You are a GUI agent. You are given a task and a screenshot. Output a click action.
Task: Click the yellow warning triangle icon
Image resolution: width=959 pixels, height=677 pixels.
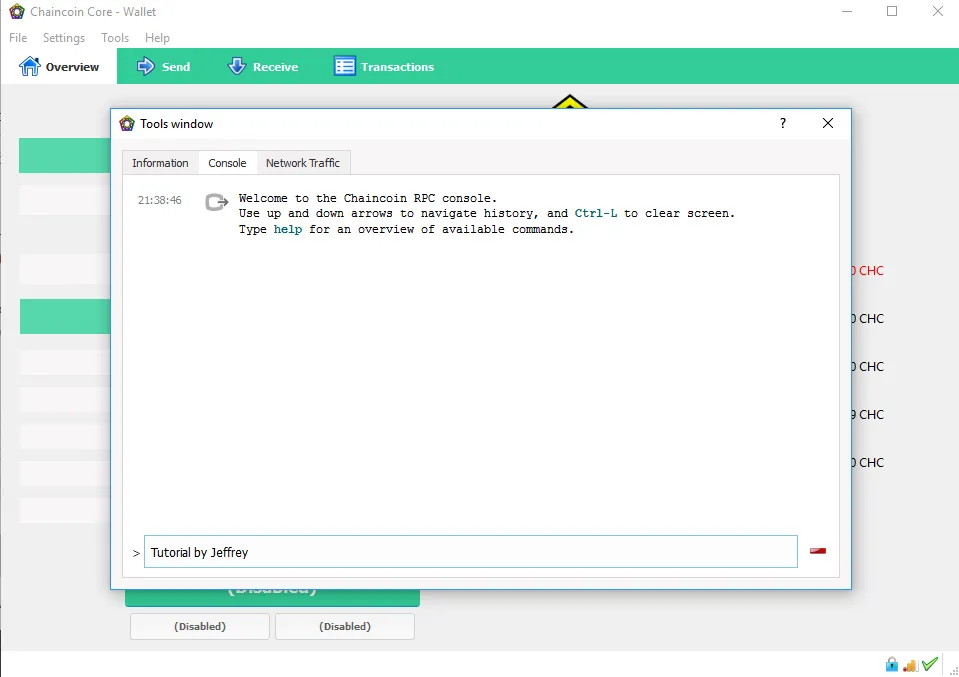click(x=569, y=102)
